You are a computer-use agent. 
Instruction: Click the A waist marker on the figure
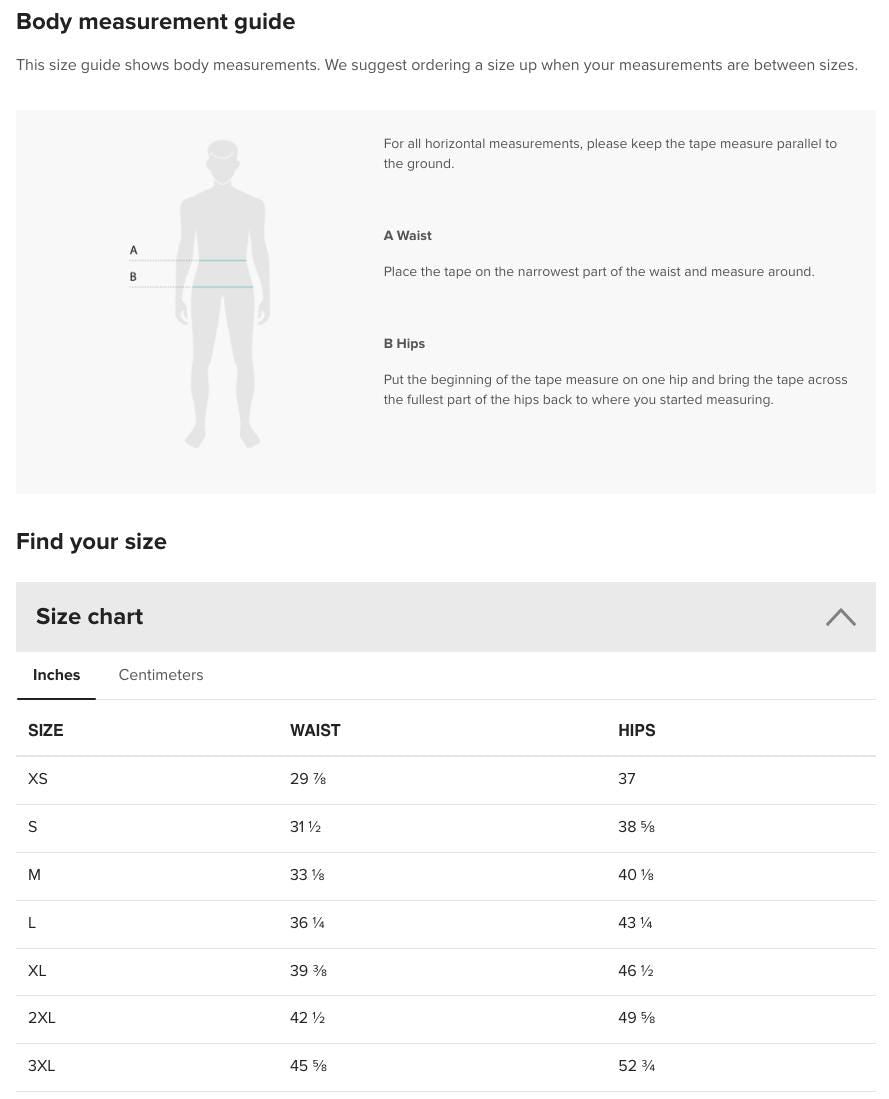coord(133,250)
